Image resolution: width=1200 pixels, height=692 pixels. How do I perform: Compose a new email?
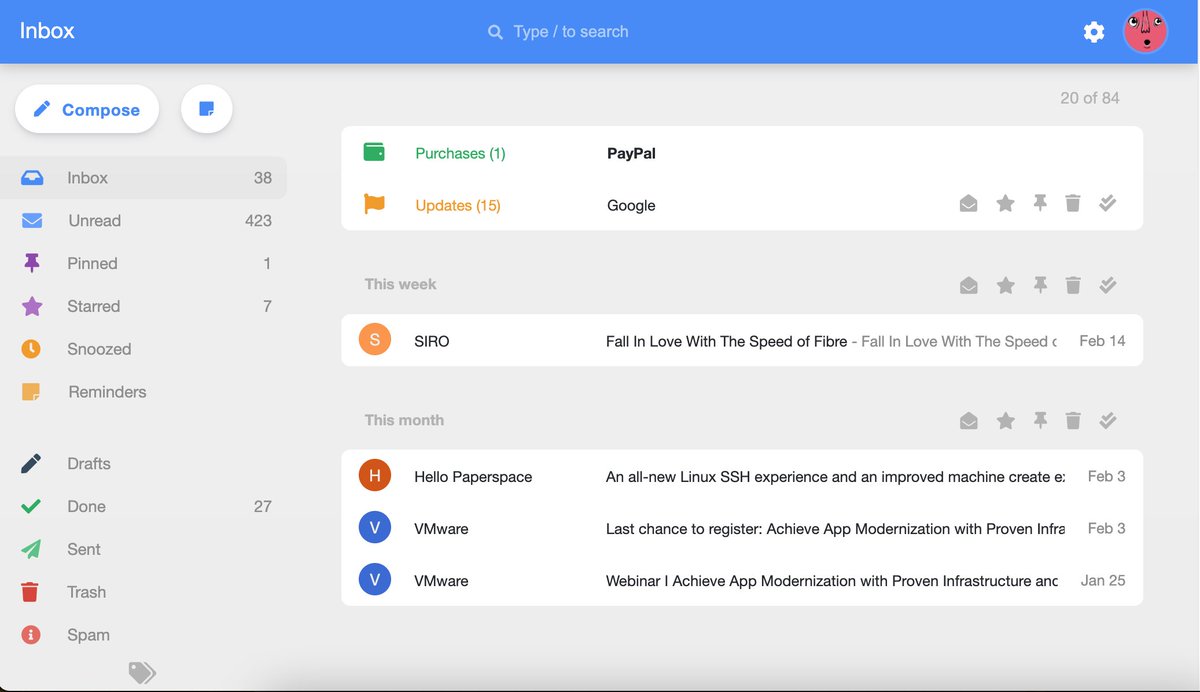pos(87,109)
